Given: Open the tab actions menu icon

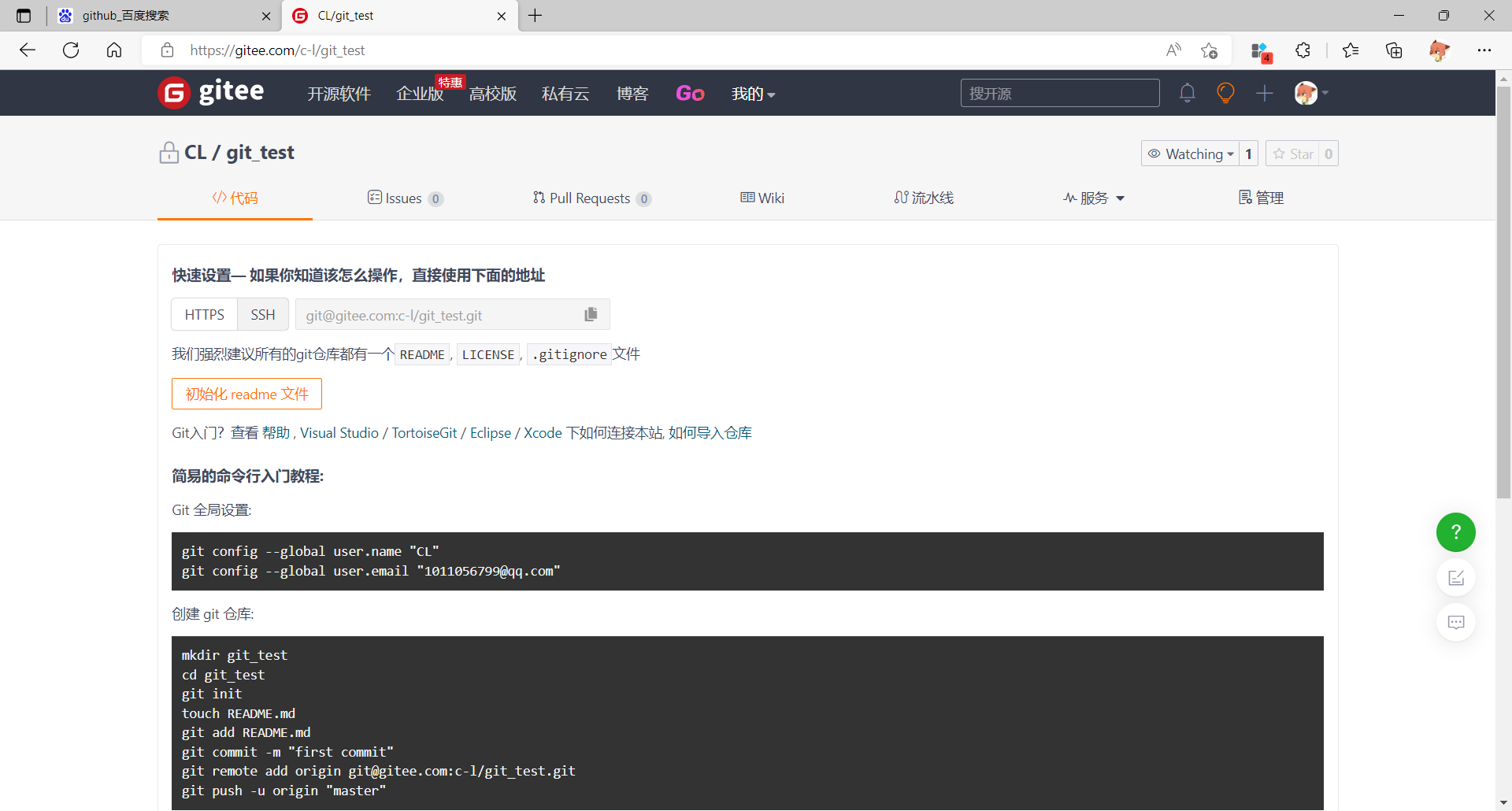Looking at the screenshot, I should pyautogui.click(x=24, y=16).
